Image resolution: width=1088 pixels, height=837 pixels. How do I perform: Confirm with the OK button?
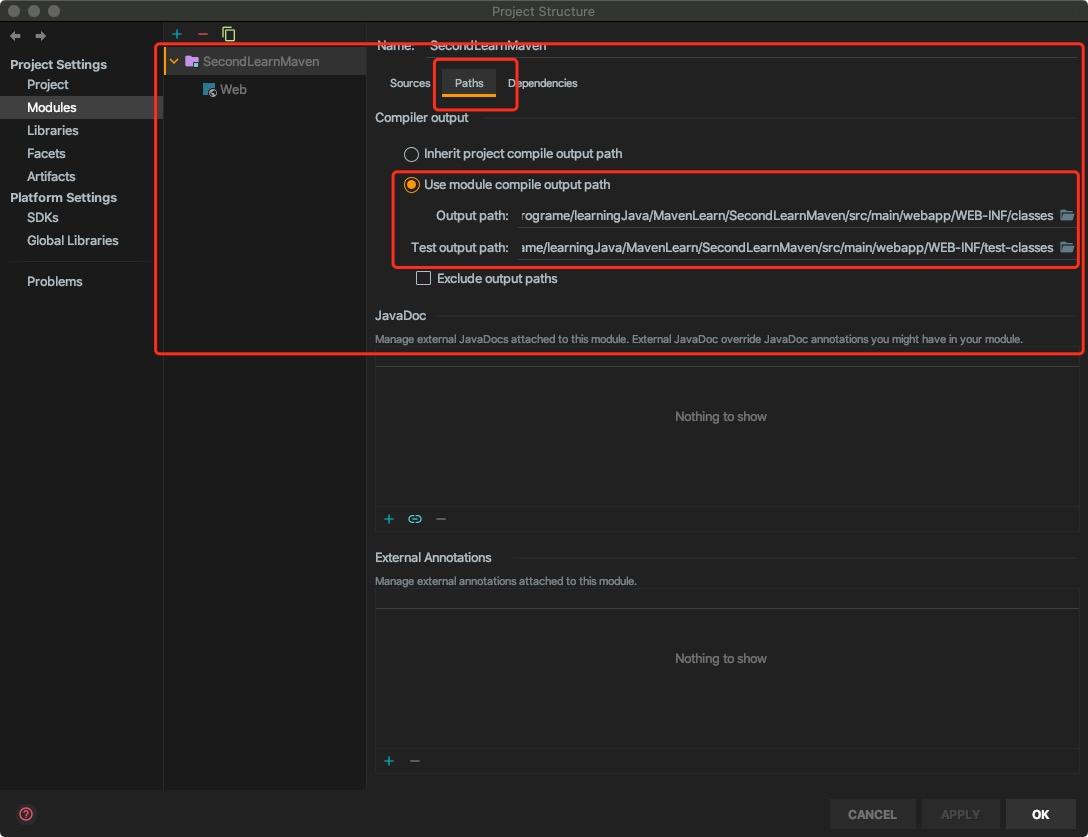click(x=1040, y=814)
